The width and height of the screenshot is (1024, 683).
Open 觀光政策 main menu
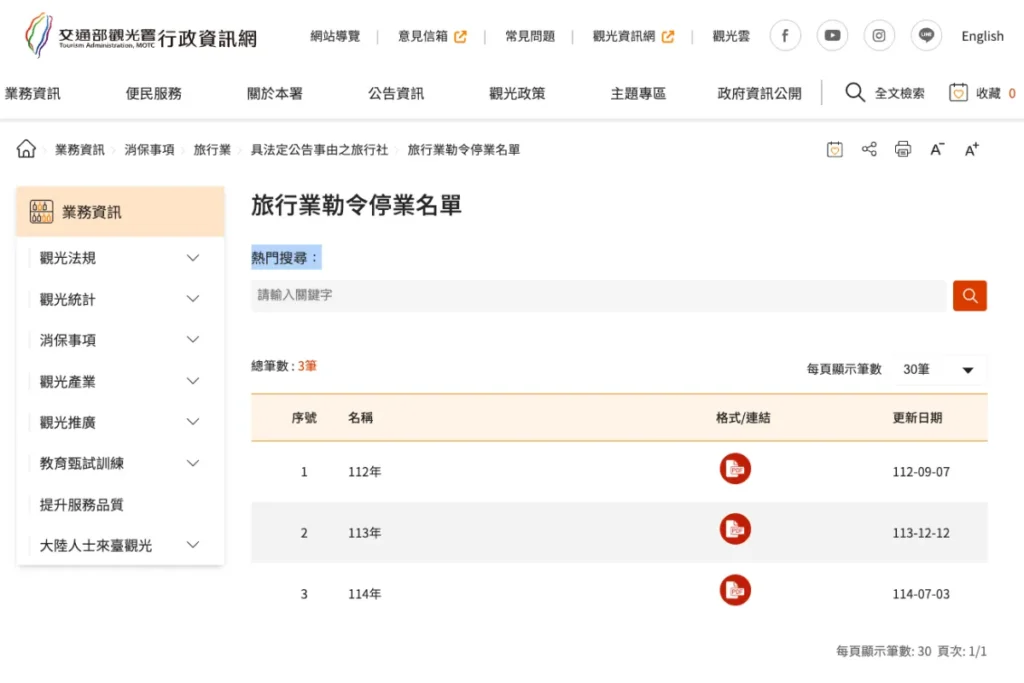coord(517,93)
